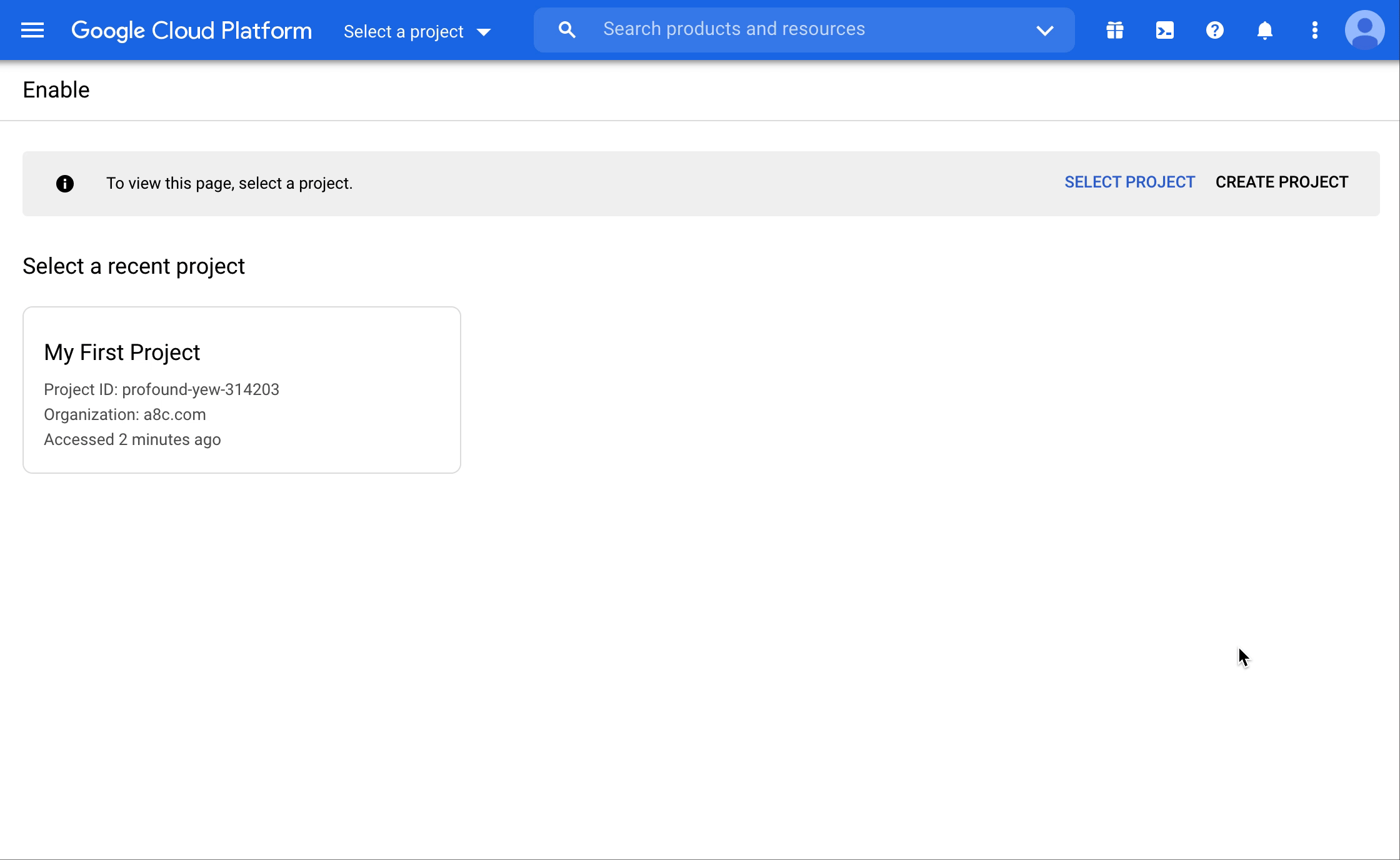Image resolution: width=1400 pixels, height=860 pixels.
Task: Click the Enable page heading
Action: [56, 90]
